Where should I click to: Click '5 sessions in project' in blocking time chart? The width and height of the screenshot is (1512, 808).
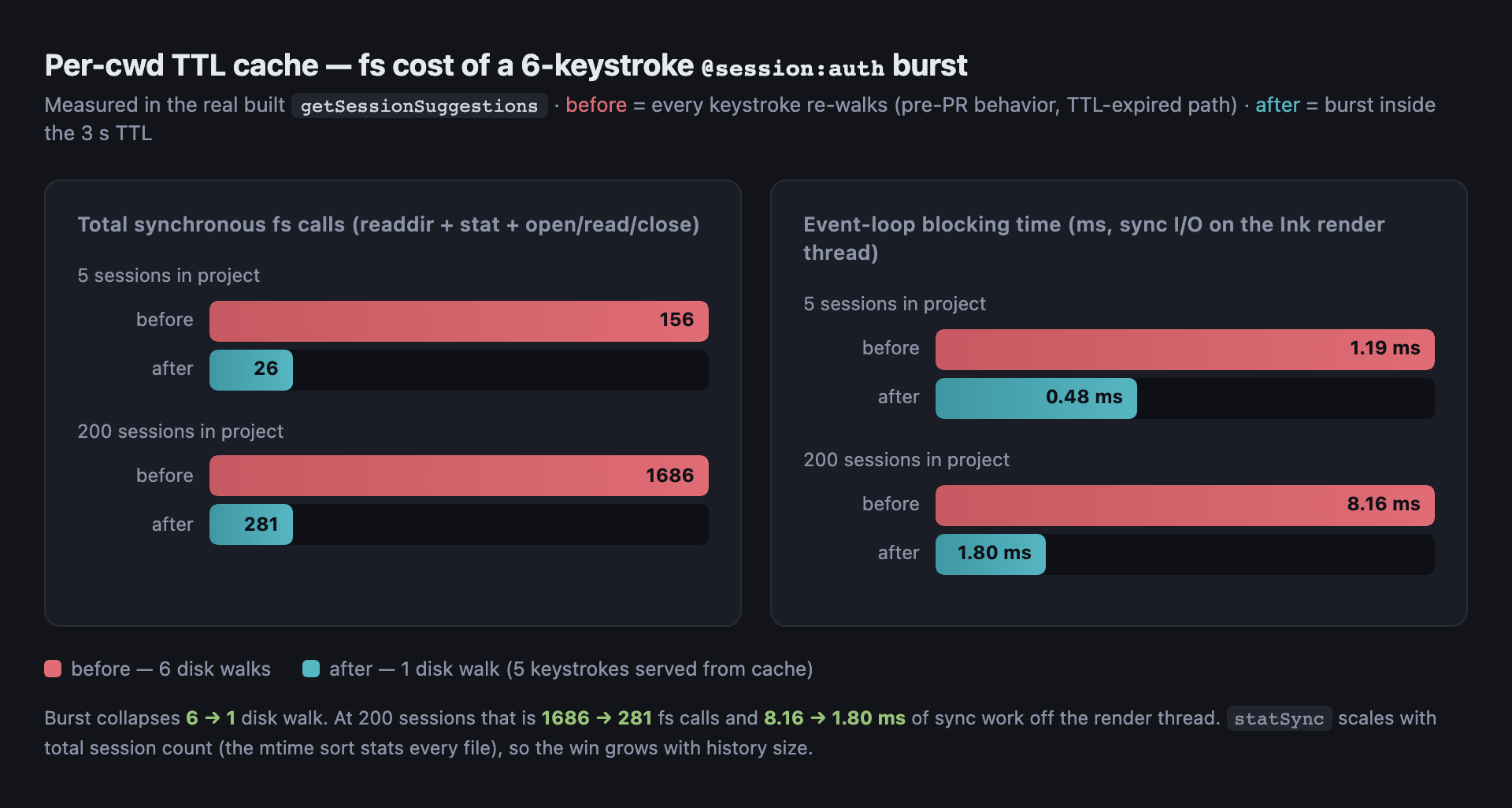895,304
